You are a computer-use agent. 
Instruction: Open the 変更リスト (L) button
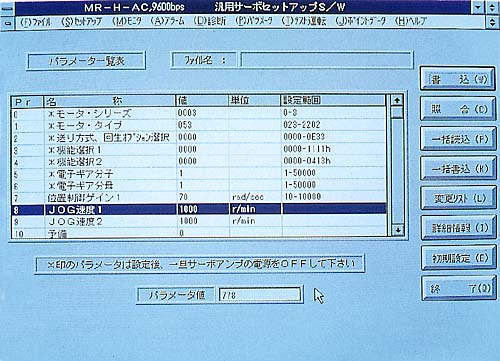(459, 199)
